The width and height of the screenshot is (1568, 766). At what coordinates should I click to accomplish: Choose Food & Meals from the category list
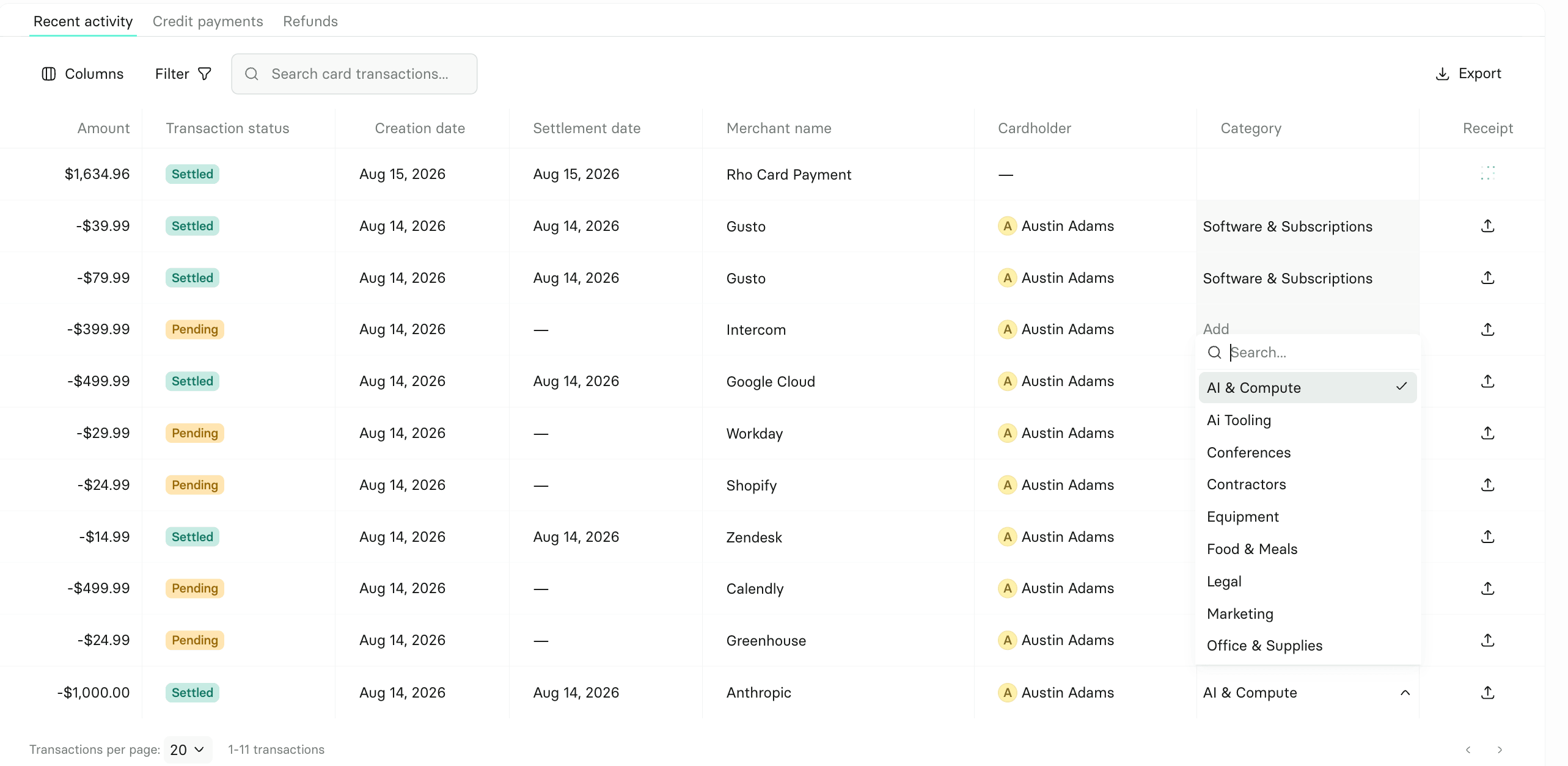pos(1308,549)
